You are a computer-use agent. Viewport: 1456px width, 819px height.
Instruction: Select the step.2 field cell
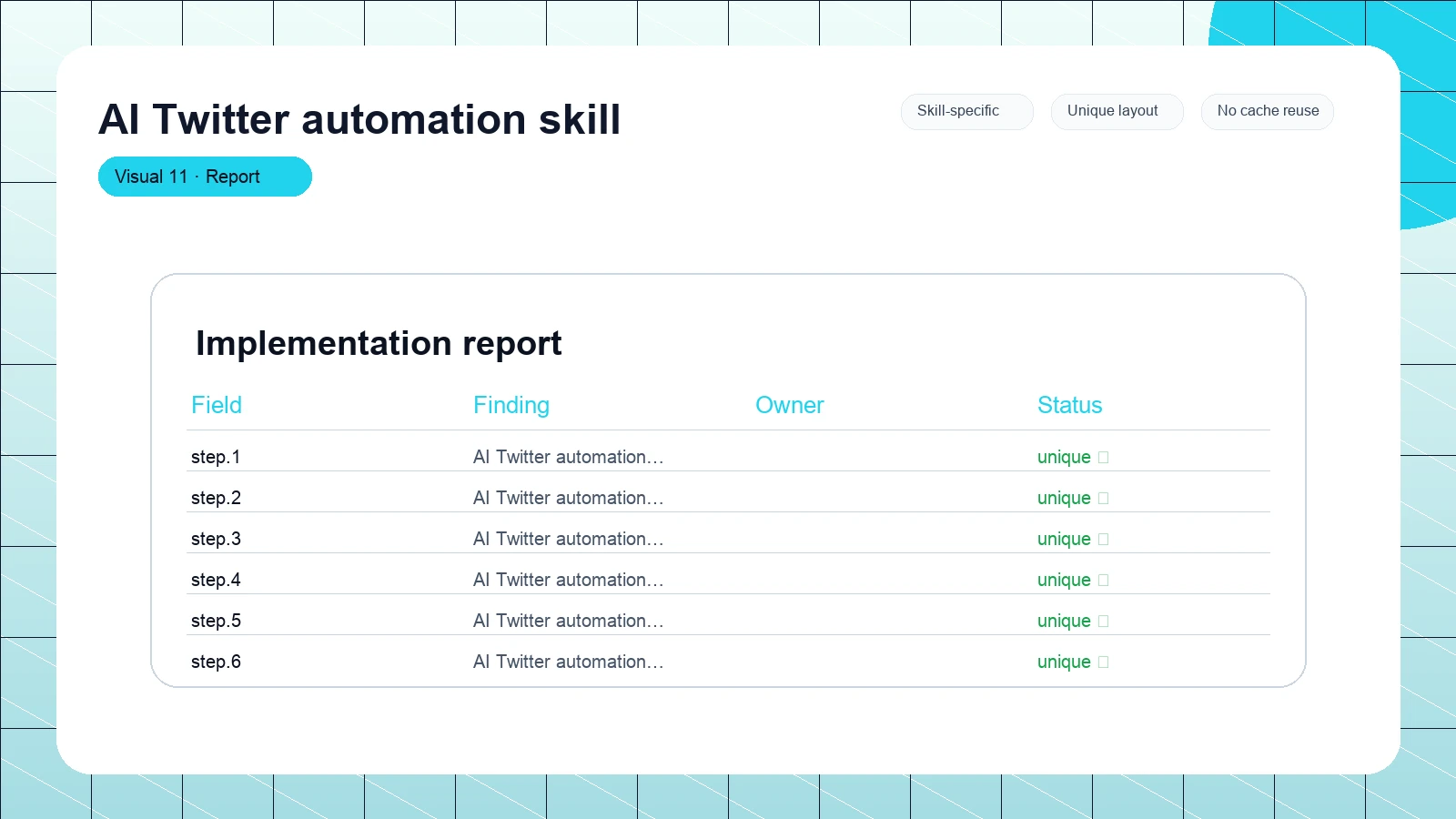(216, 498)
